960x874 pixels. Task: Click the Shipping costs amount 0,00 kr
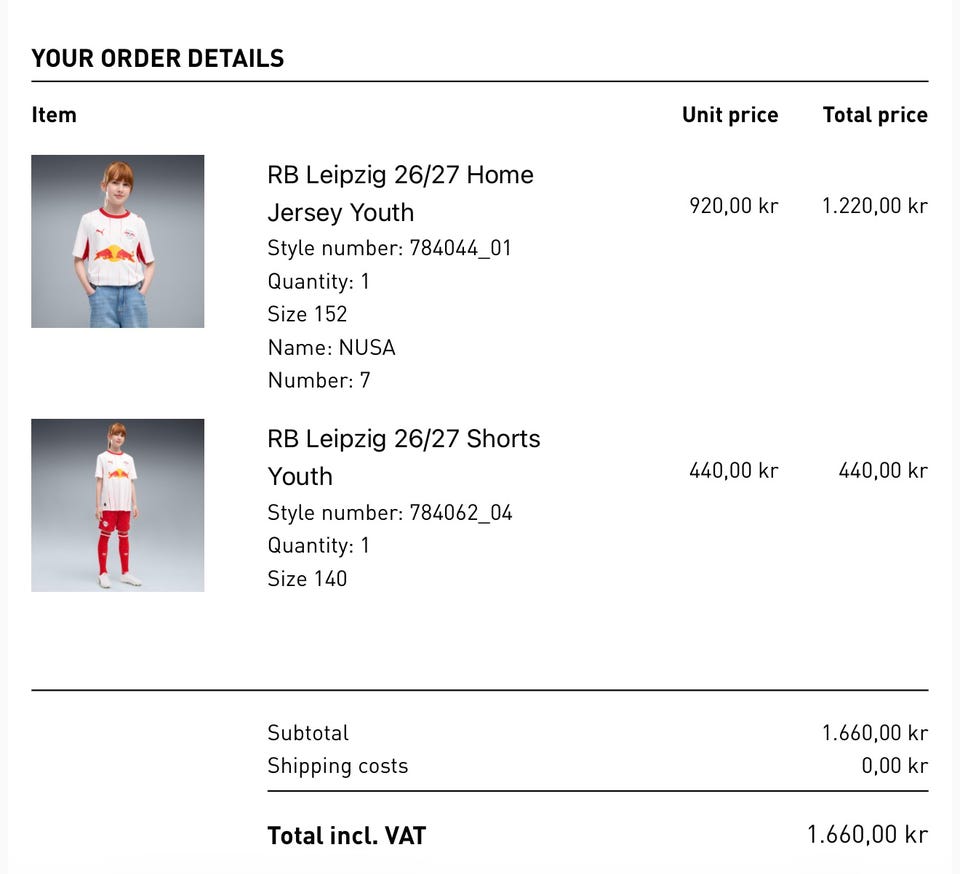click(x=894, y=765)
